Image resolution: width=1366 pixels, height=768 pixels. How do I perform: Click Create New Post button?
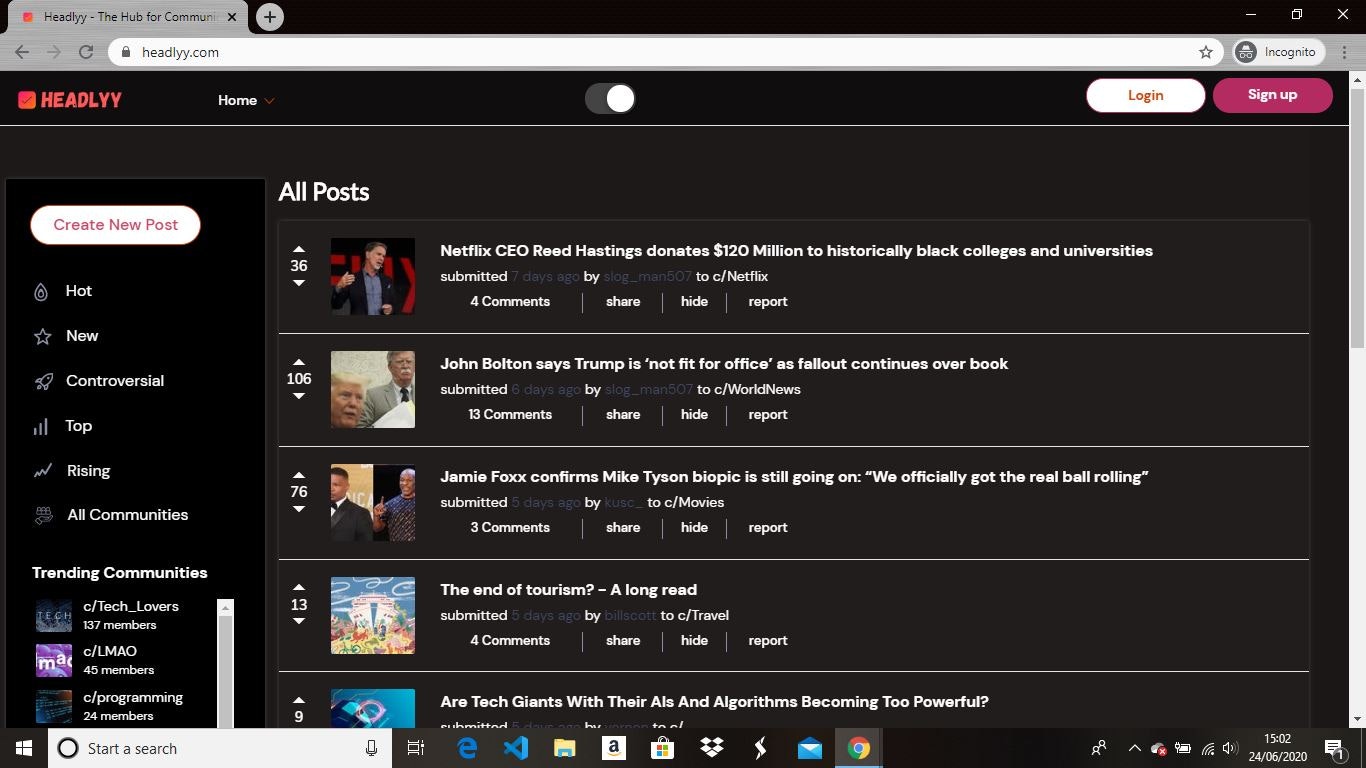tap(115, 225)
